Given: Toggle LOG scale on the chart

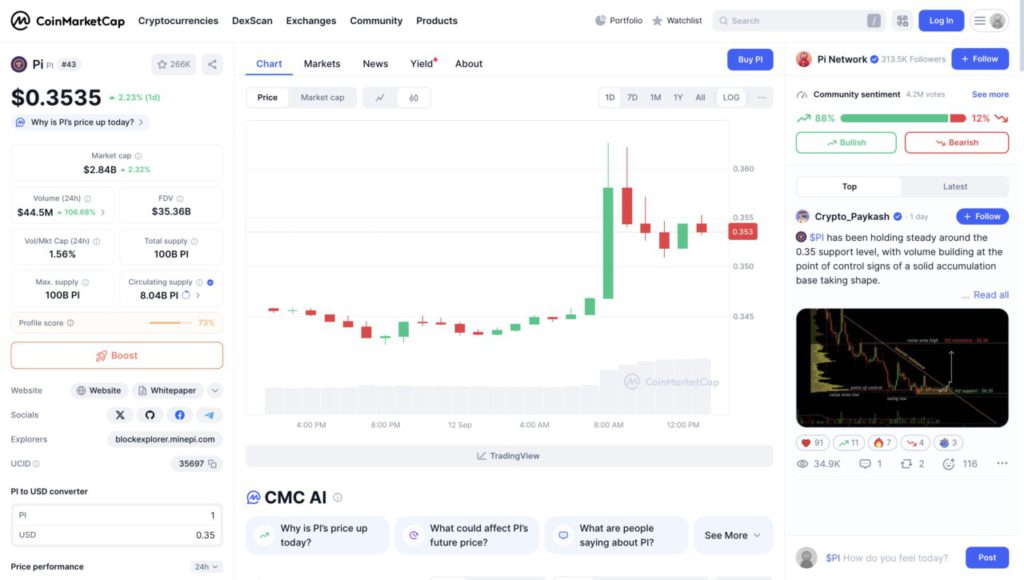Looking at the screenshot, I should (x=731, y=97).
